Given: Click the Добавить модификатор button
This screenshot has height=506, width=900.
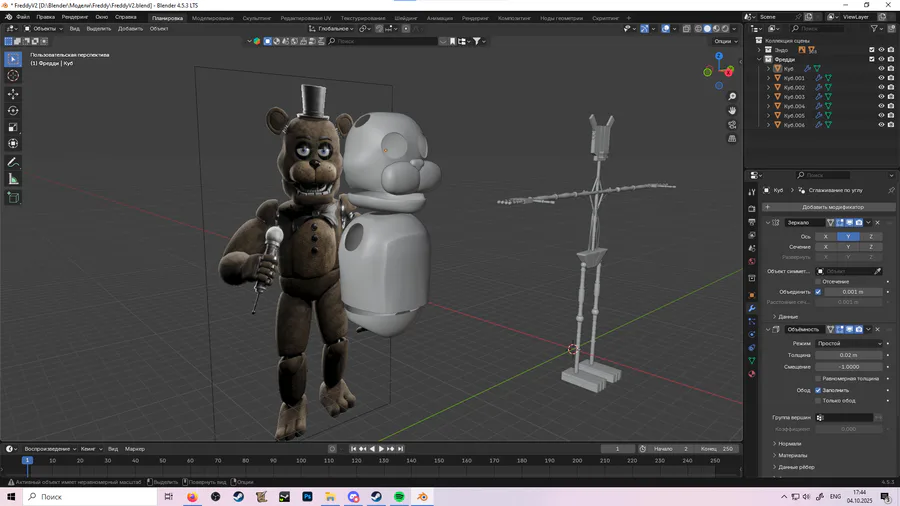Looking at the screenshot, I should pos(832,207).
